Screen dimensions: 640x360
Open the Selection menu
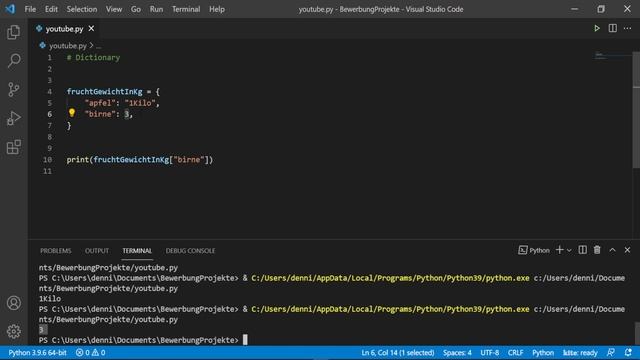click(x=82, y=9)
